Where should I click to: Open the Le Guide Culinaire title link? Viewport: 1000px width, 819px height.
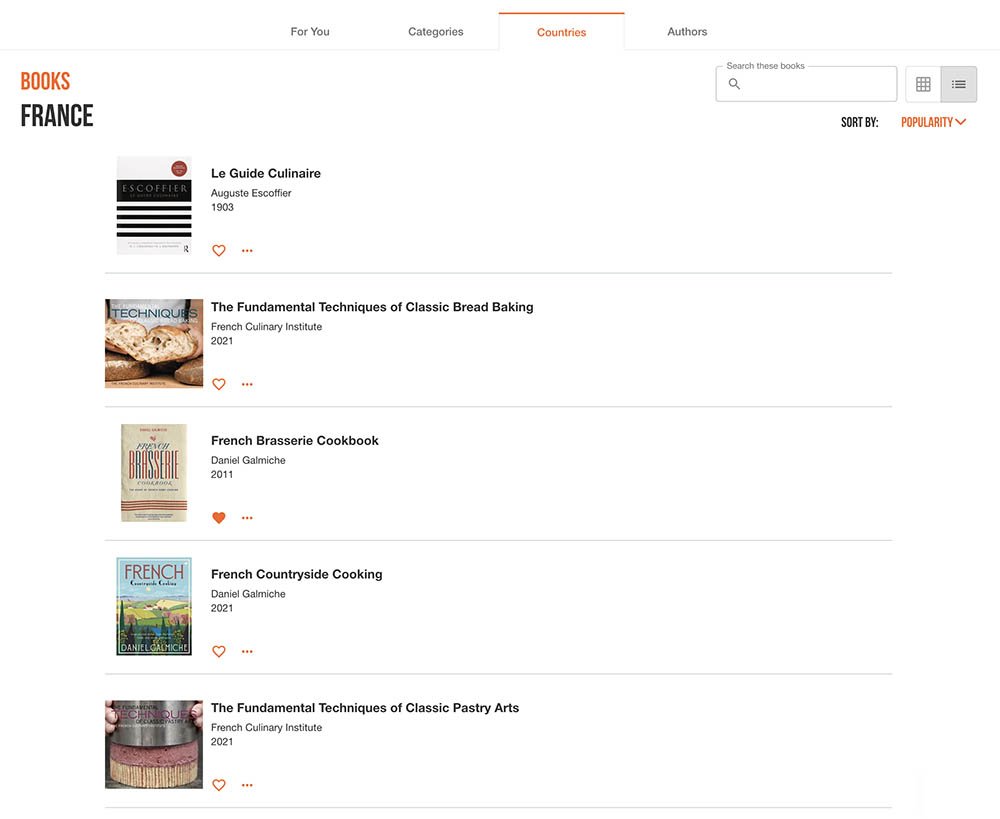pyautogui.click(x=266, y=173)
